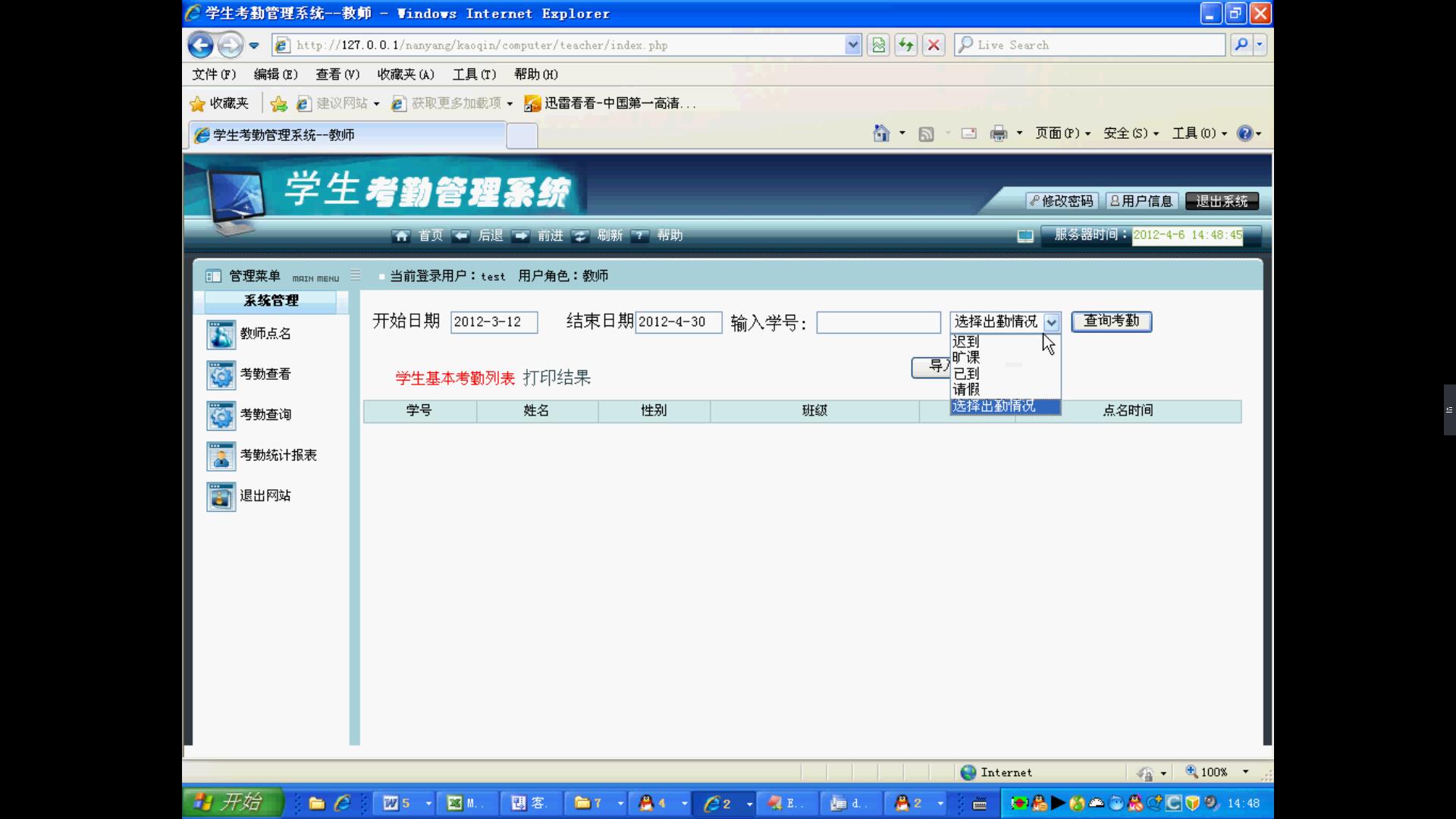Click the Windows 开始 start button
Screen dimensions: 1456x819
[232, 802]
